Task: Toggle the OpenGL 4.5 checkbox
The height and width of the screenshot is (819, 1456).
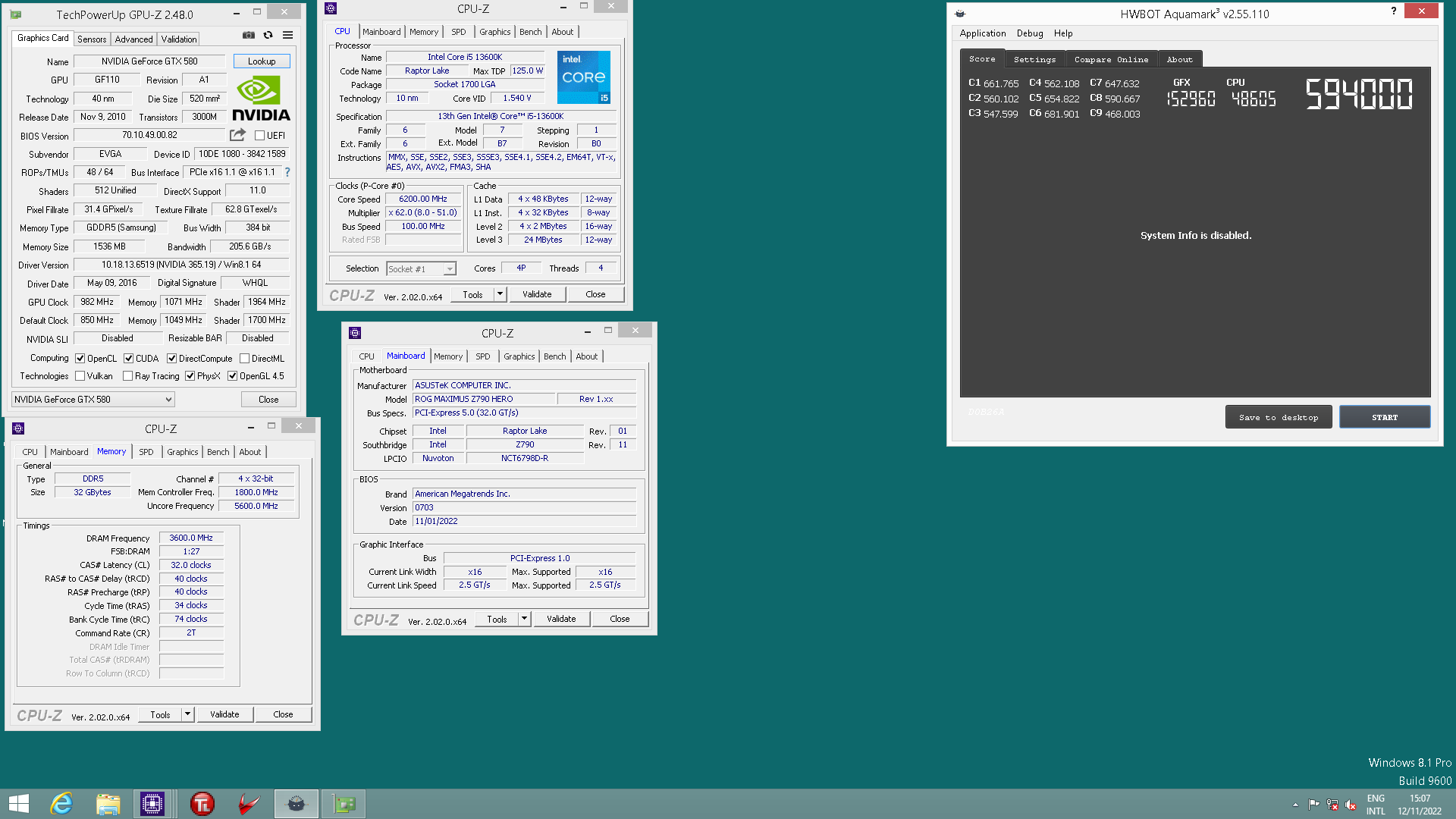Action: pos(233,376)
